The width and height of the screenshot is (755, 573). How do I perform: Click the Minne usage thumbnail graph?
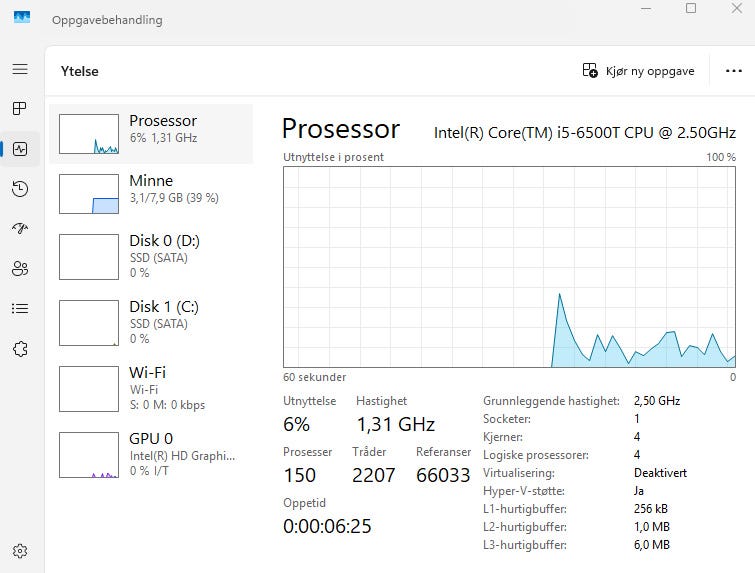pyautogui.click(x=89, y=194)
